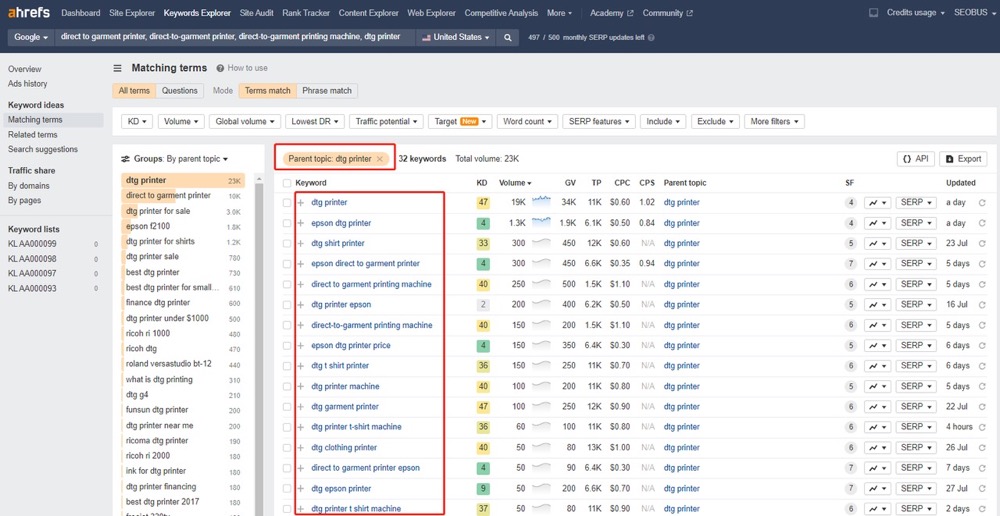Check the epson dtg printer checkbox
Viewport: 1000px width, 516px height.
[287, 223]
